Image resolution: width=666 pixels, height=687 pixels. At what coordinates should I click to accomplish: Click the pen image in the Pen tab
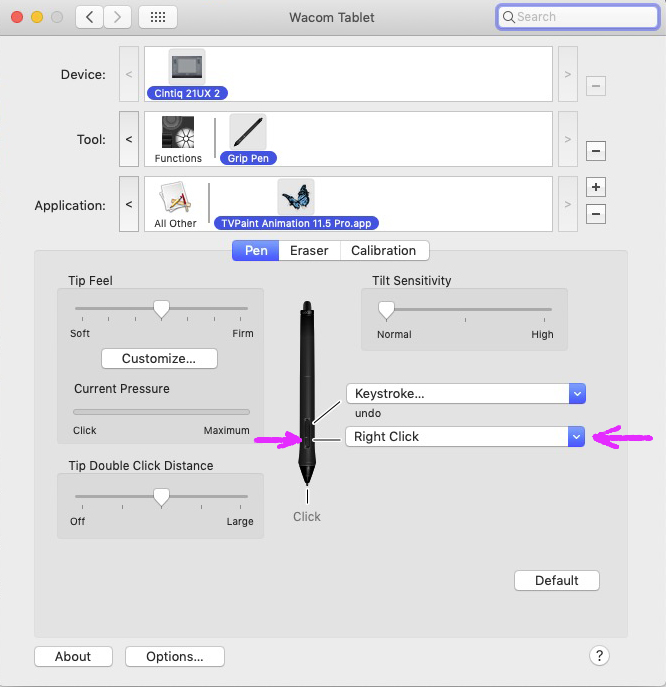pos(307,393)
